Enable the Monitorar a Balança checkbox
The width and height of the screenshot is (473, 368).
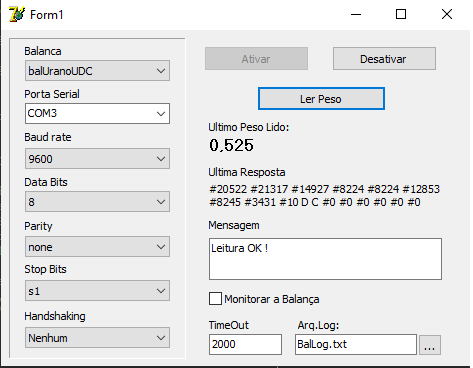pos(215,299)
